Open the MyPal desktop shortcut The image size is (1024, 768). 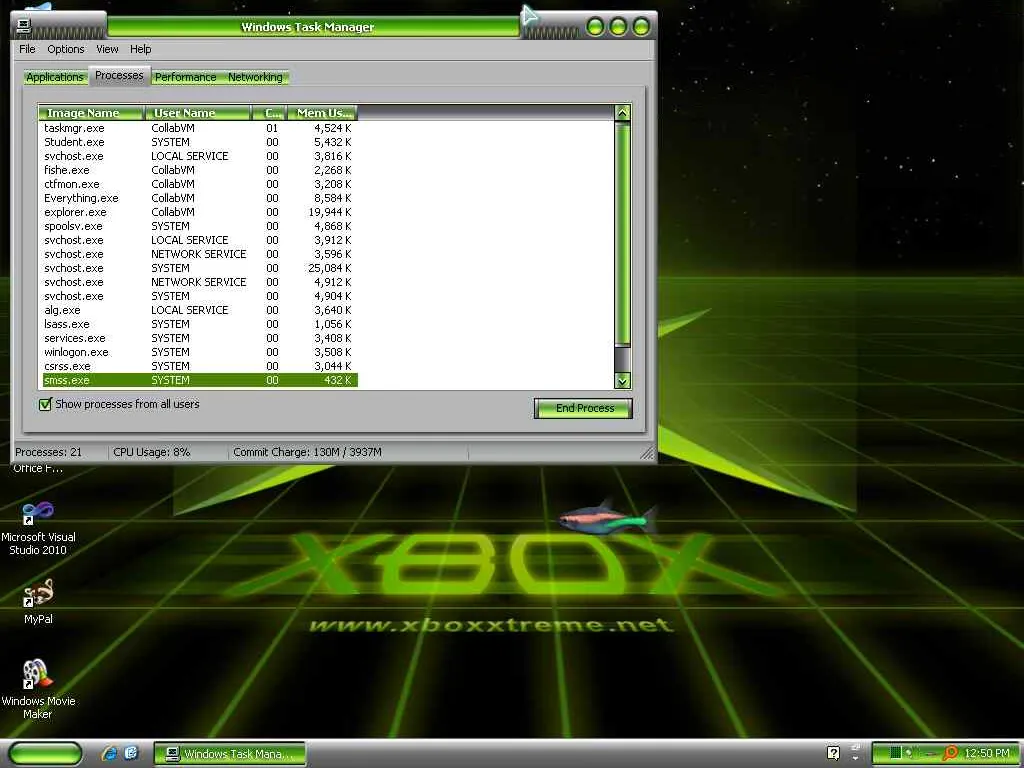(38, 601)
